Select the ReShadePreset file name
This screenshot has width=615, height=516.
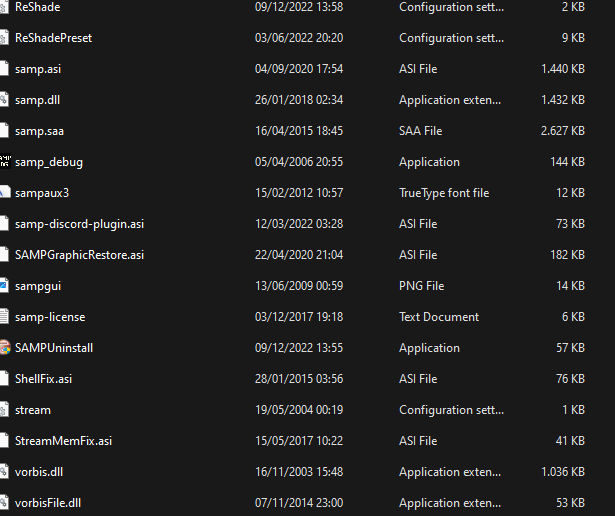tap(53, 38)
